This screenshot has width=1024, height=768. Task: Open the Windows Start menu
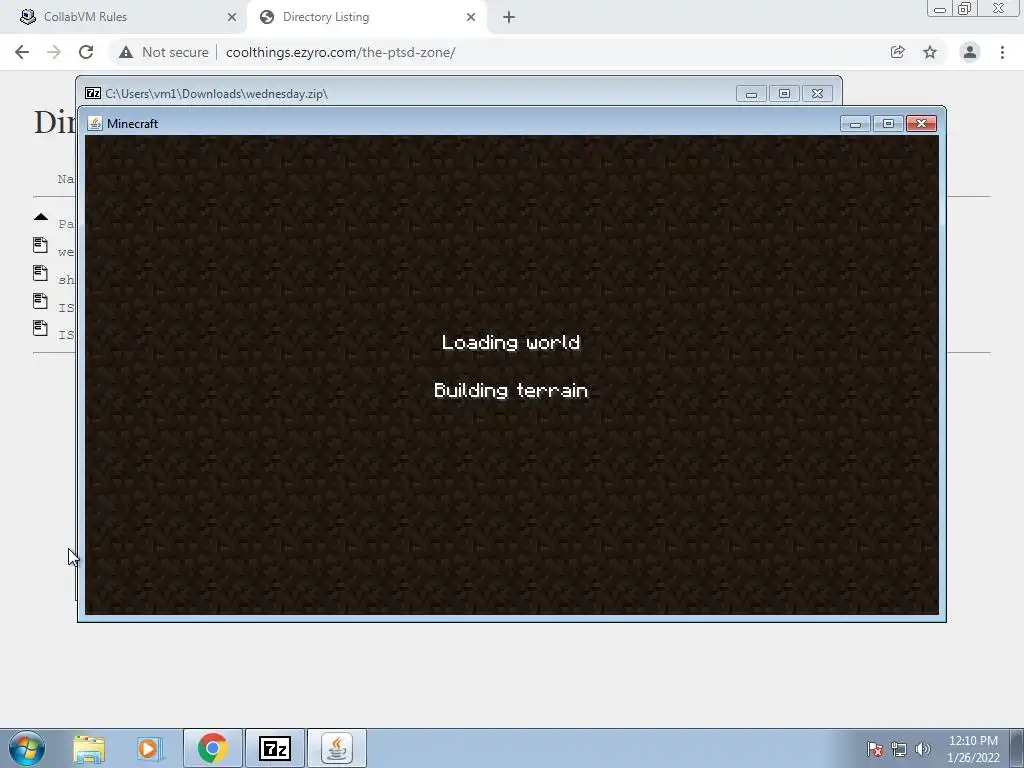point(27,748)
